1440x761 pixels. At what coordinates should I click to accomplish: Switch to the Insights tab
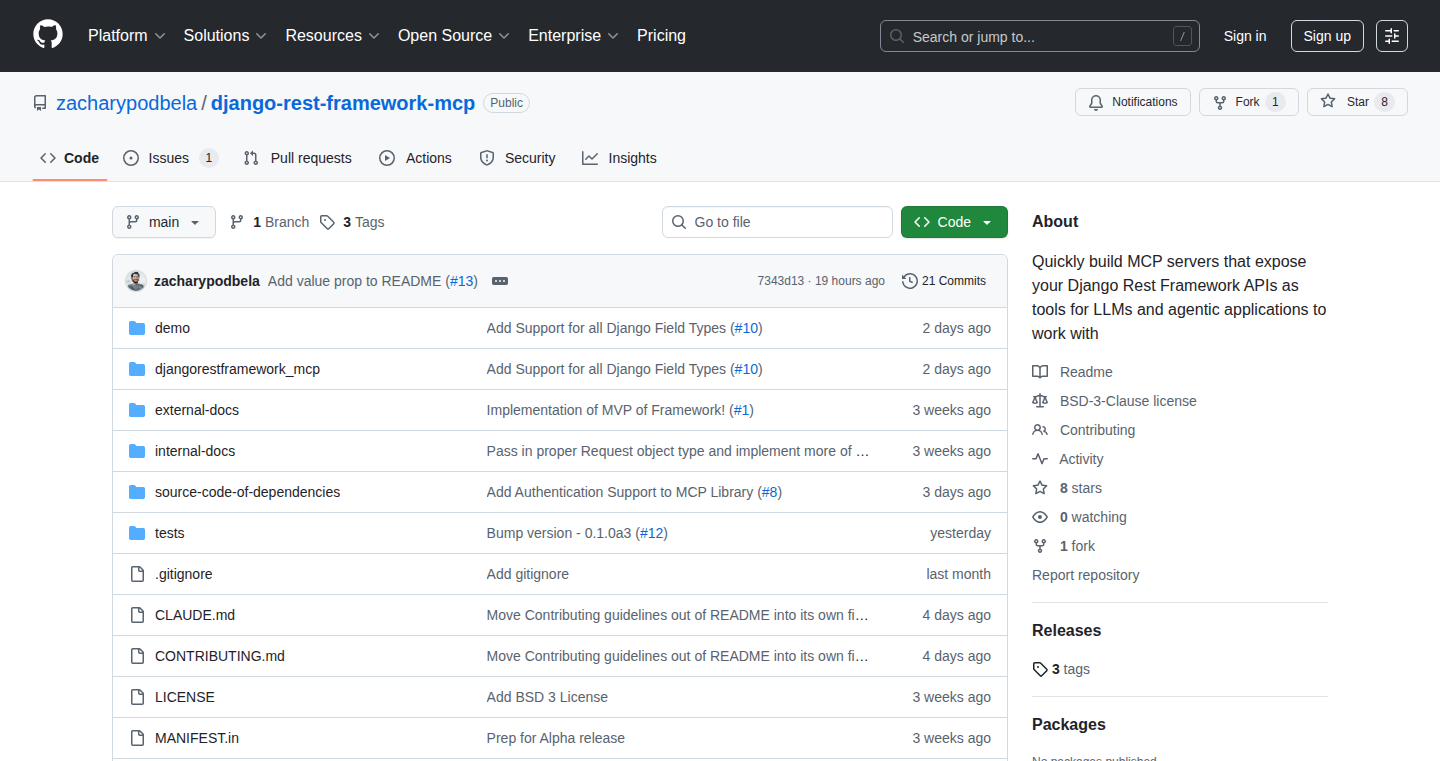coord(620,158)
